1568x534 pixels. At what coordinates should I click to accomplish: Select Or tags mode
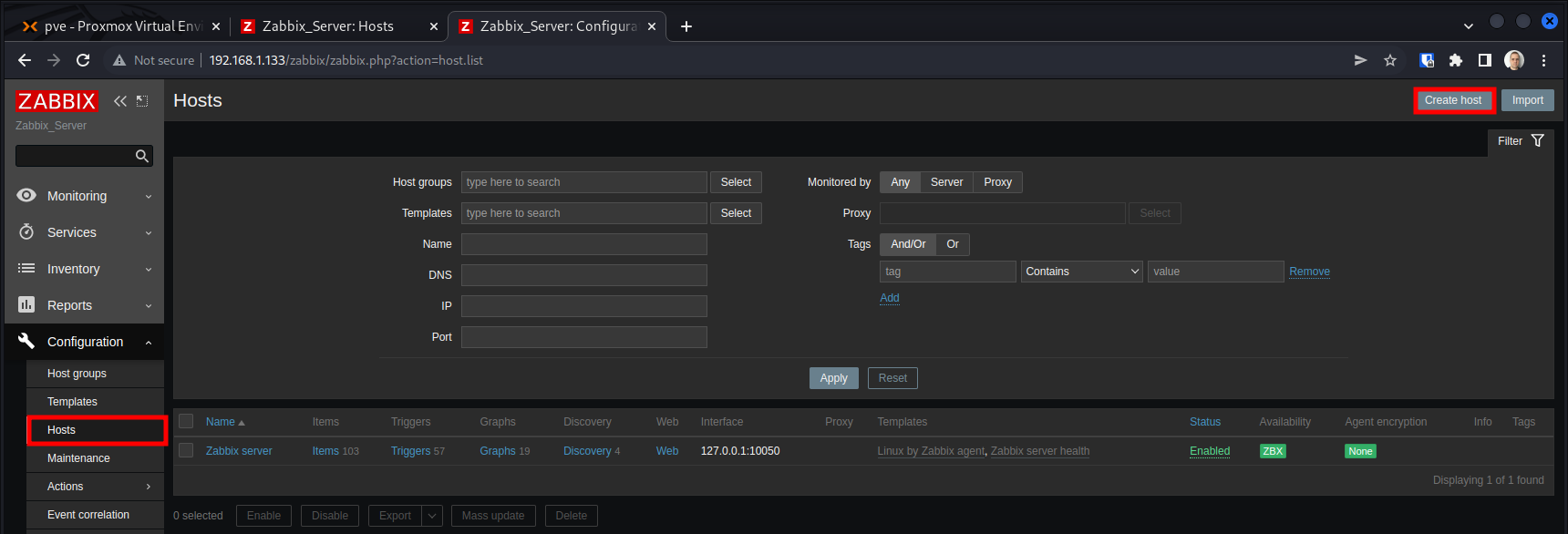[x=953, y=244]
